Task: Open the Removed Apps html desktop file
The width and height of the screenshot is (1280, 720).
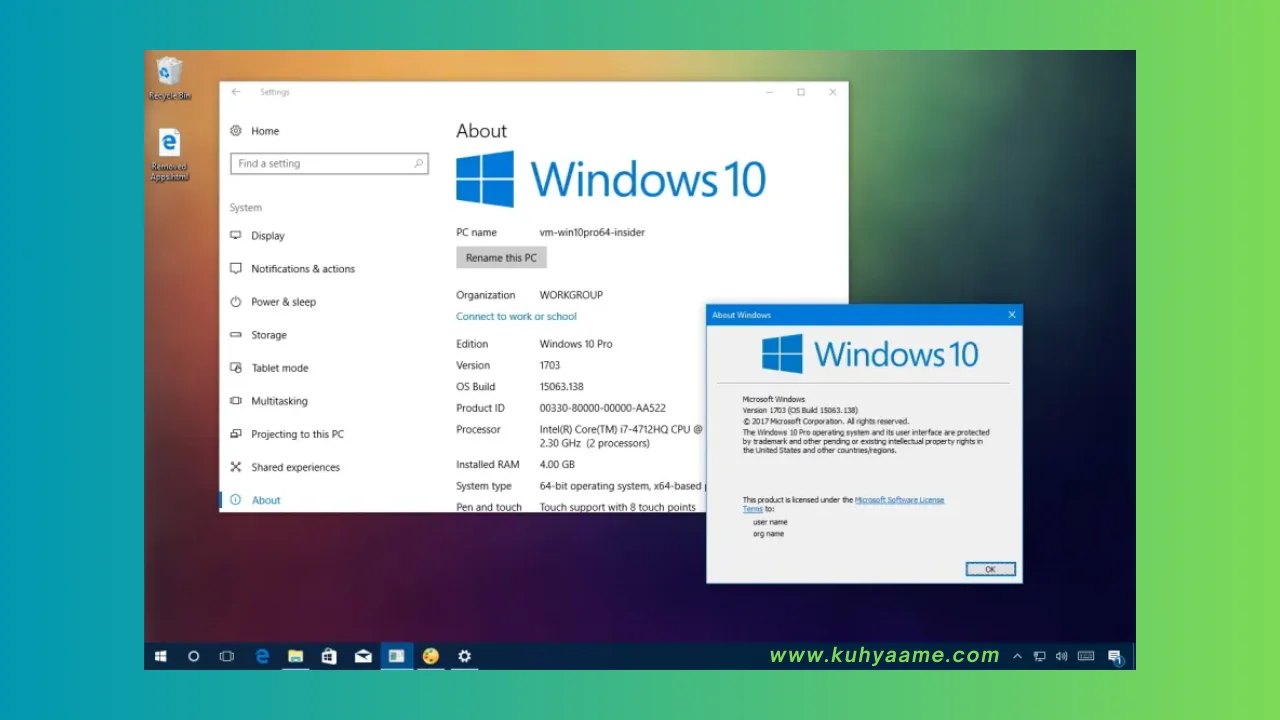Action: point(169,154)
